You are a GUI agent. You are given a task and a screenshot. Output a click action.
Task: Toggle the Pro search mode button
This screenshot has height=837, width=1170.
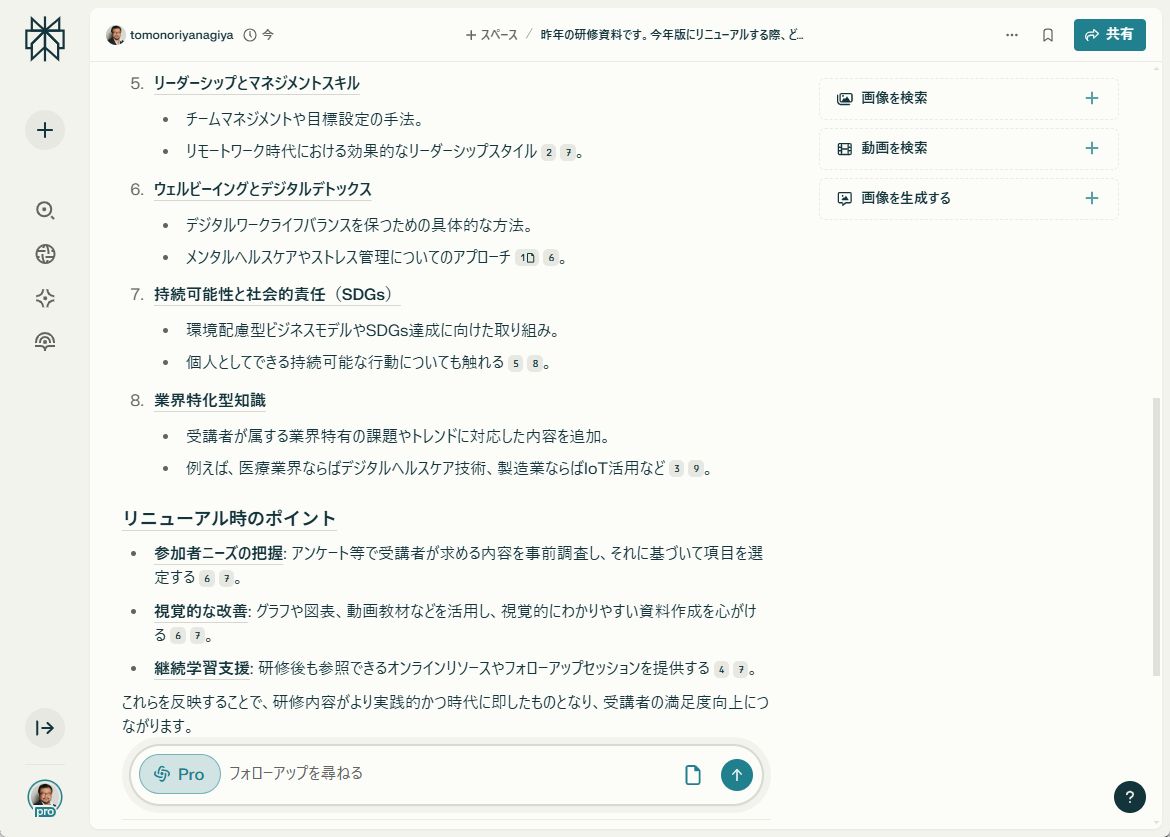180,774
